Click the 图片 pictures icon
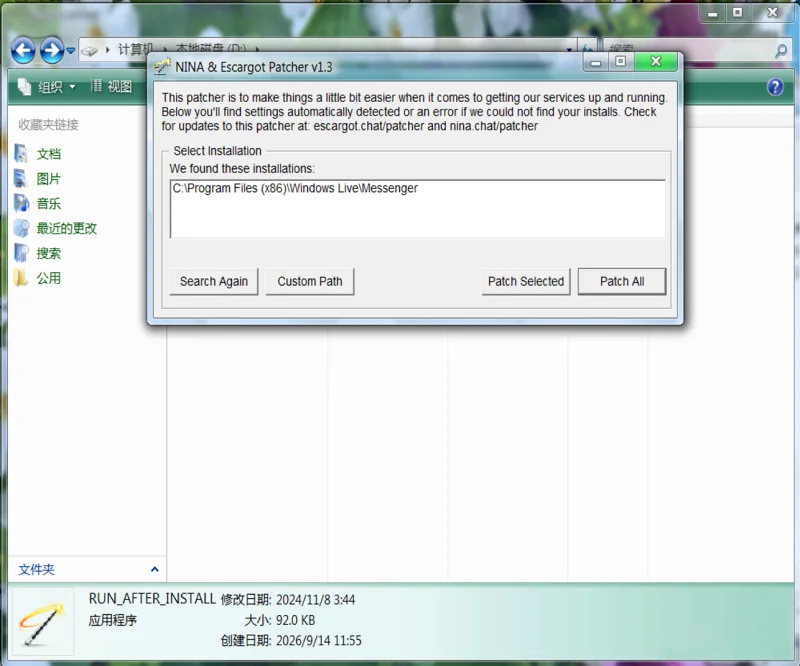This screenshot has height=666, width=800. (x=21, y=179)
